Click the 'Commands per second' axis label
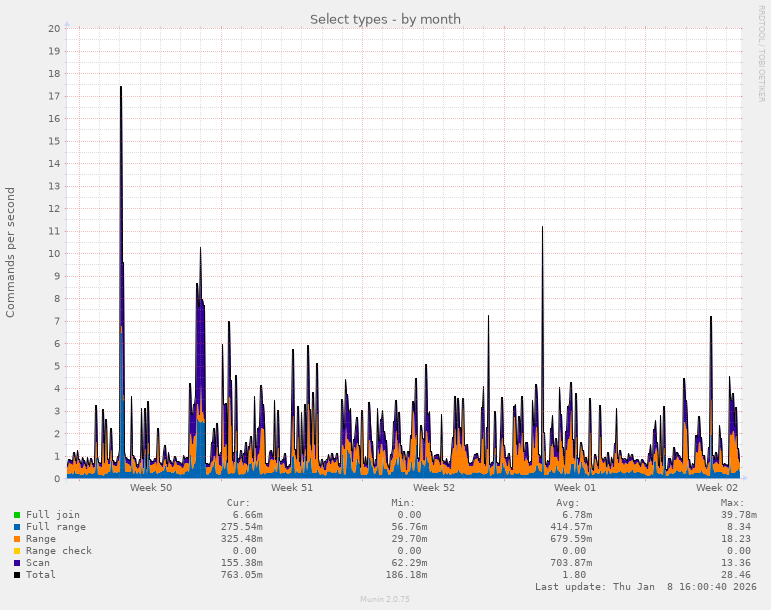The image size is (771, 610). pyautogui.click(x=11, y=252)
